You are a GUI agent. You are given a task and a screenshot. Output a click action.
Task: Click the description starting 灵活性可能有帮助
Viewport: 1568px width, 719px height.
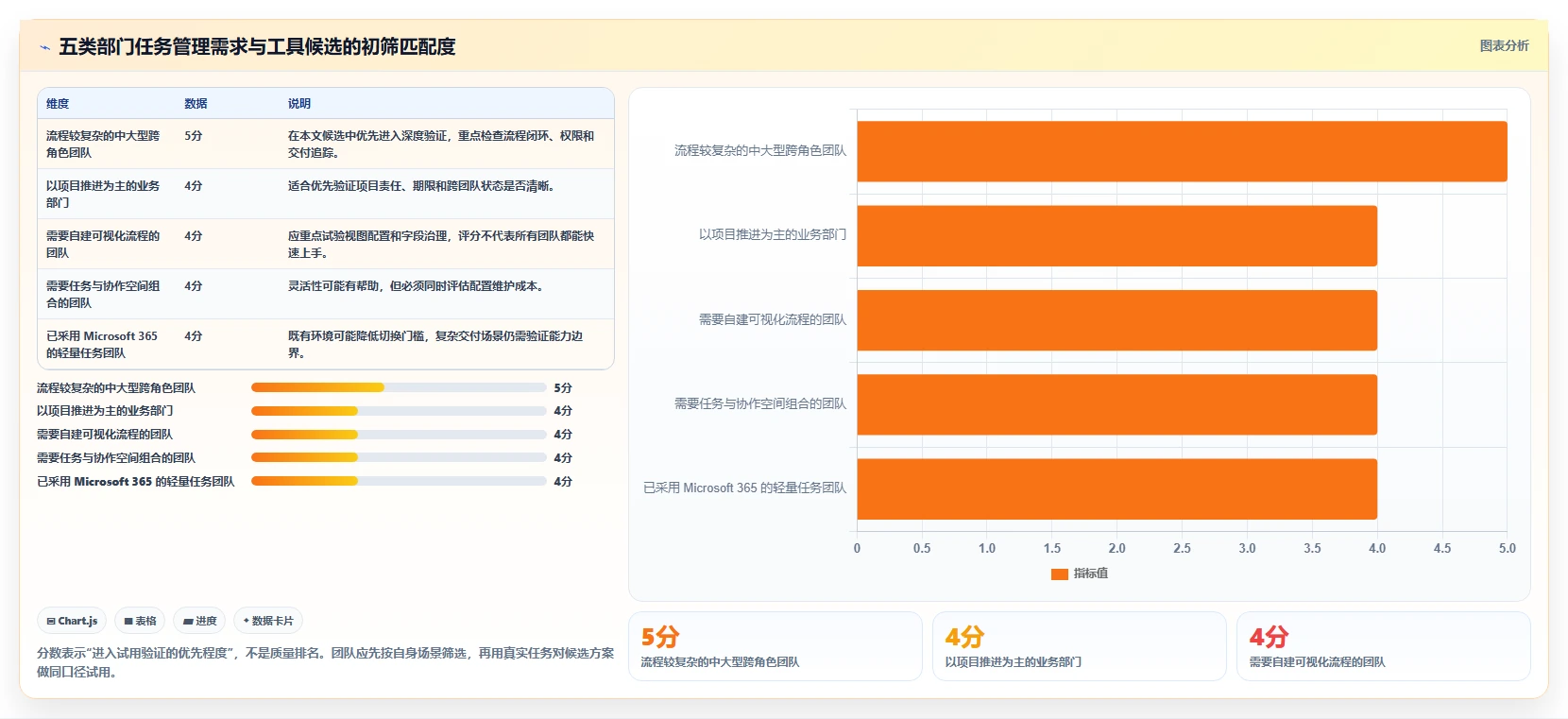click(x=416, y=286)
